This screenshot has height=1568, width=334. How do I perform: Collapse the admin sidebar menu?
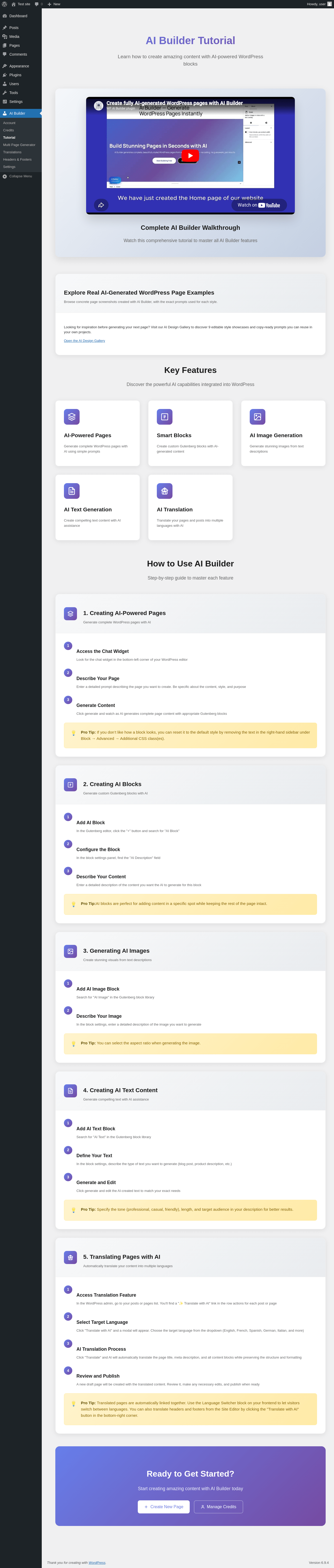coord(20,177)
